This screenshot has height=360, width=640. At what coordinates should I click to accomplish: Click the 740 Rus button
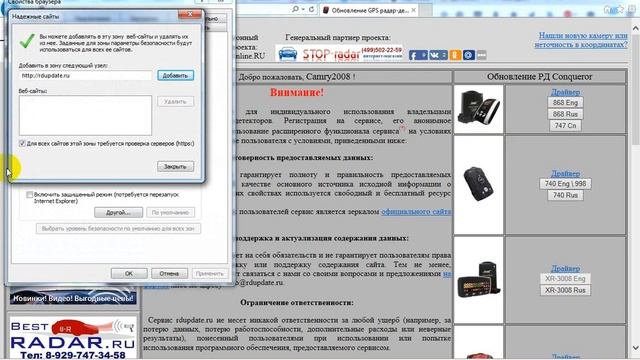pos(565,195)
